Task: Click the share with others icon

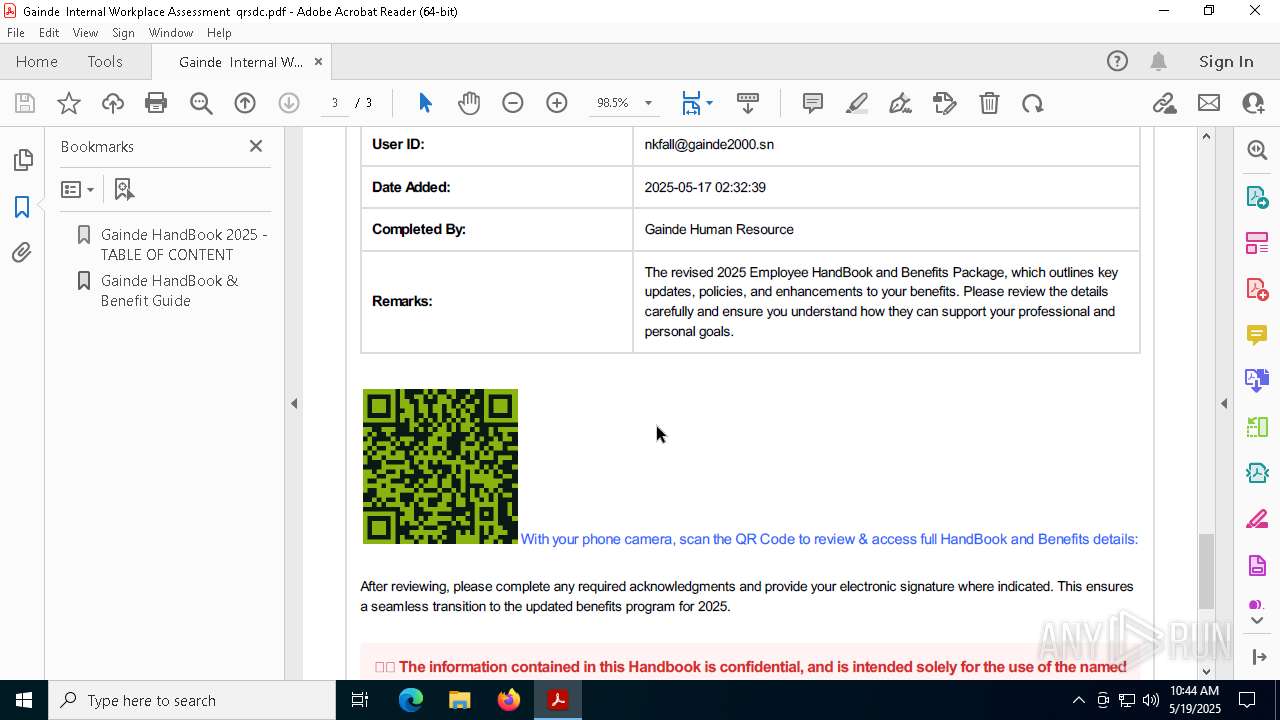Action: (1253, 103)
